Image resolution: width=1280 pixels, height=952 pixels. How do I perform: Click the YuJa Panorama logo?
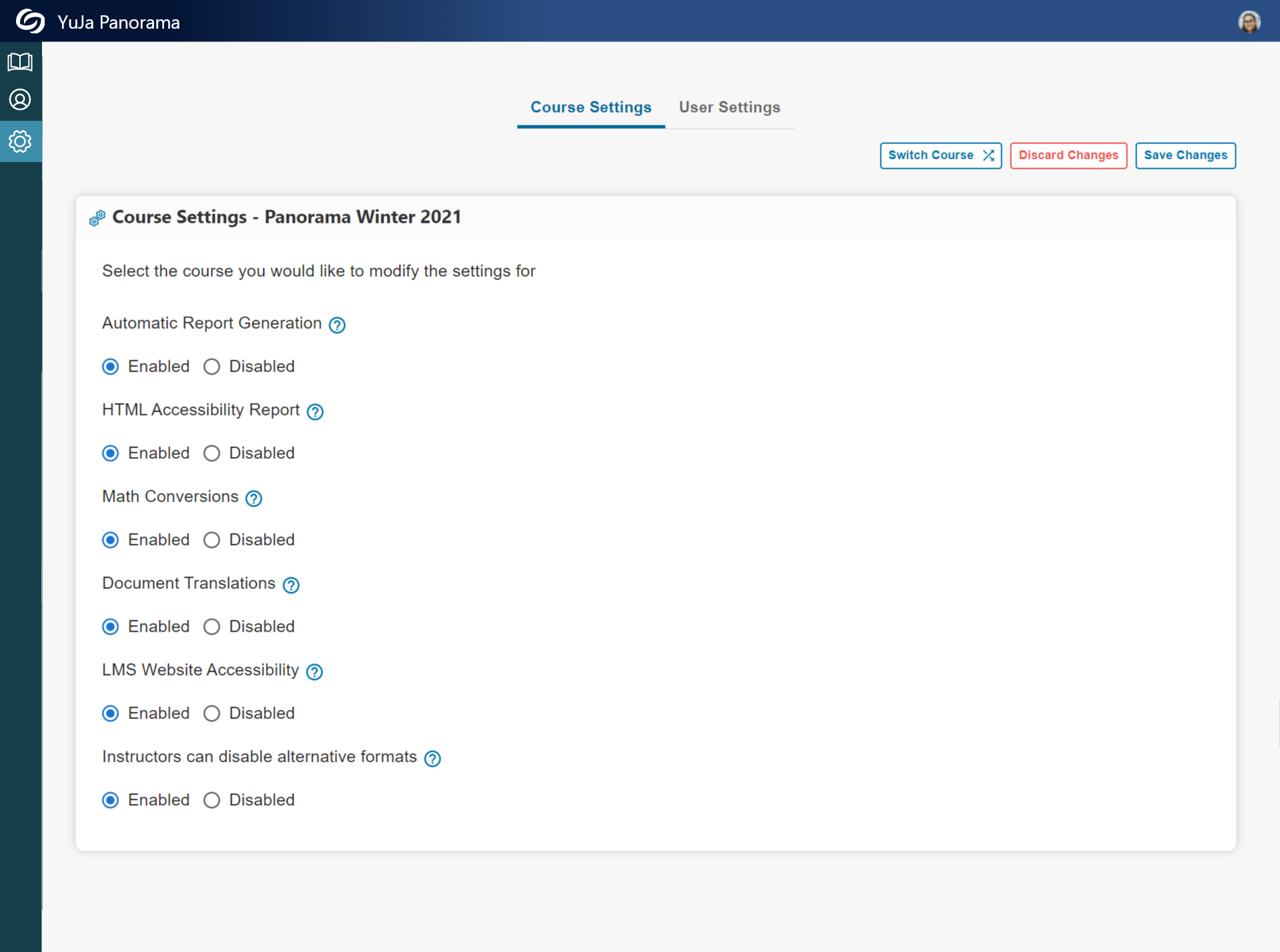31,21
